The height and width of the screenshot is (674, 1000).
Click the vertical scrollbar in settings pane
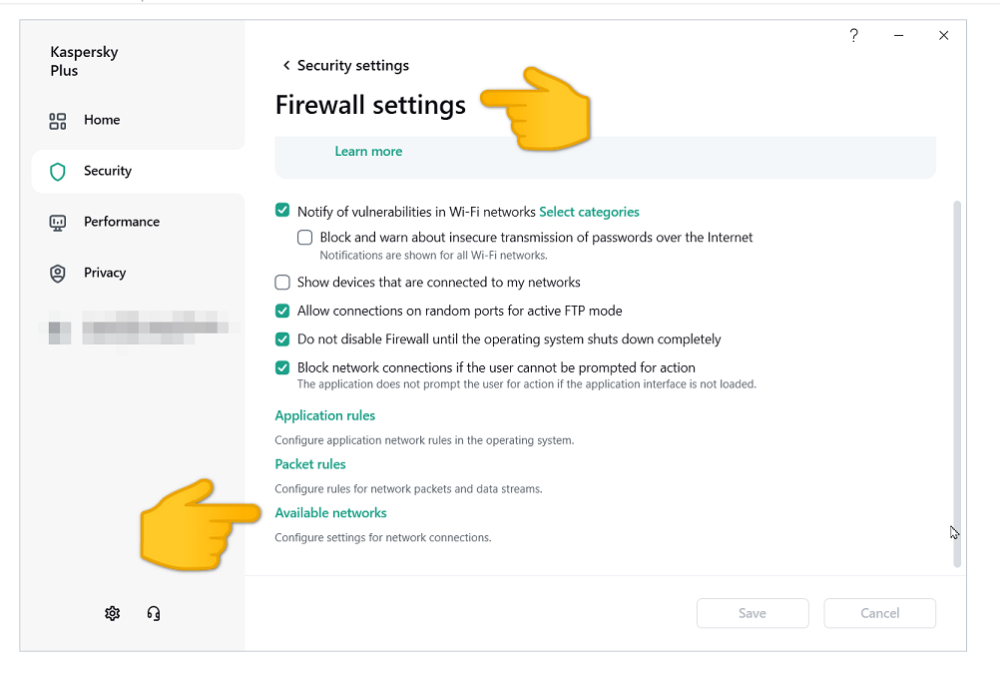click(957, 380)
